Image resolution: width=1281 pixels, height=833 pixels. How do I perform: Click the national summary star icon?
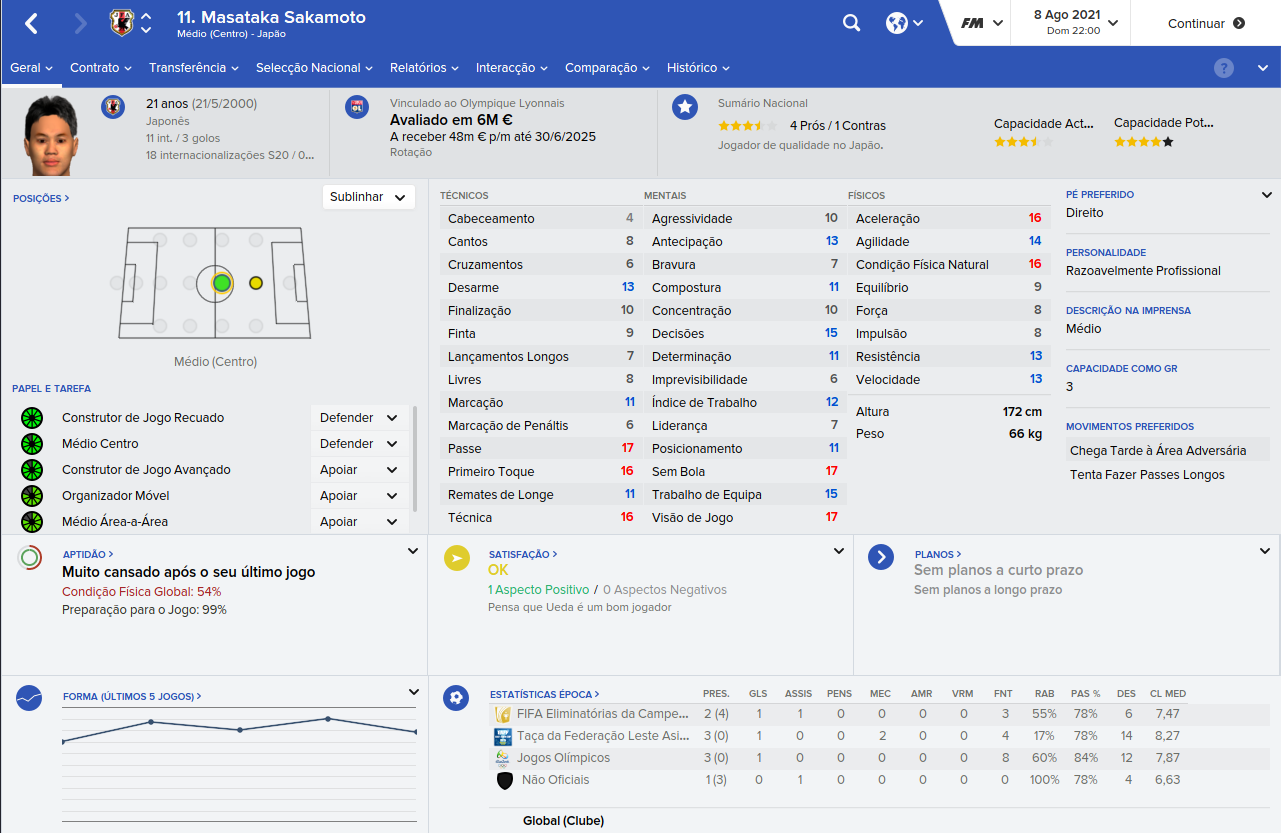(x=685, y=107)
